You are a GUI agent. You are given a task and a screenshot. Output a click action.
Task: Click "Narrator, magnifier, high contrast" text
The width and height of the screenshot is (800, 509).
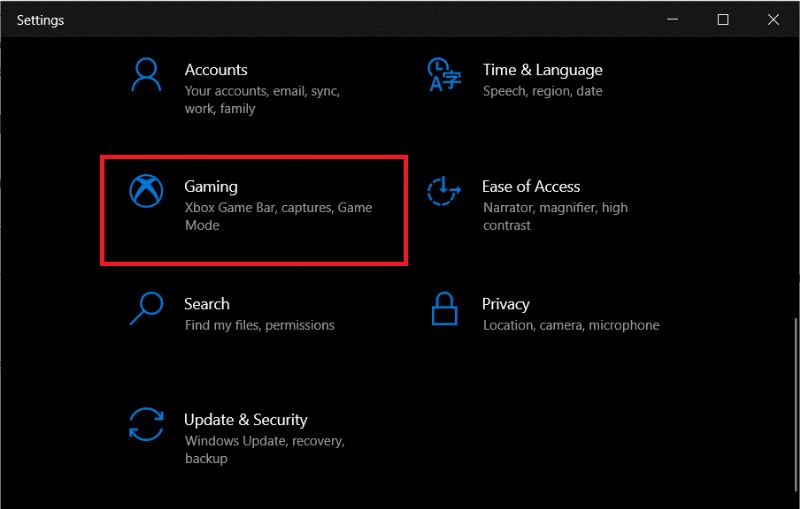(555, 216)
